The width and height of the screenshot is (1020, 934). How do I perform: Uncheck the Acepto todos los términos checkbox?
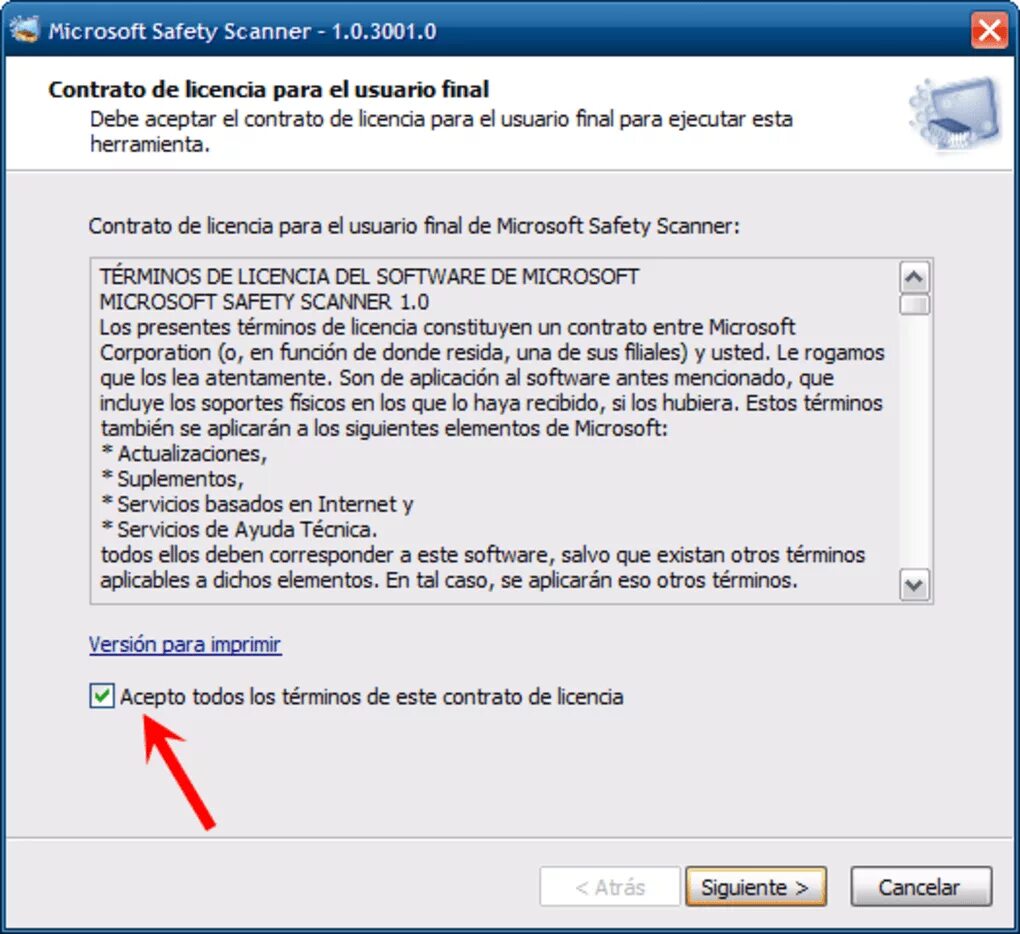102,696
